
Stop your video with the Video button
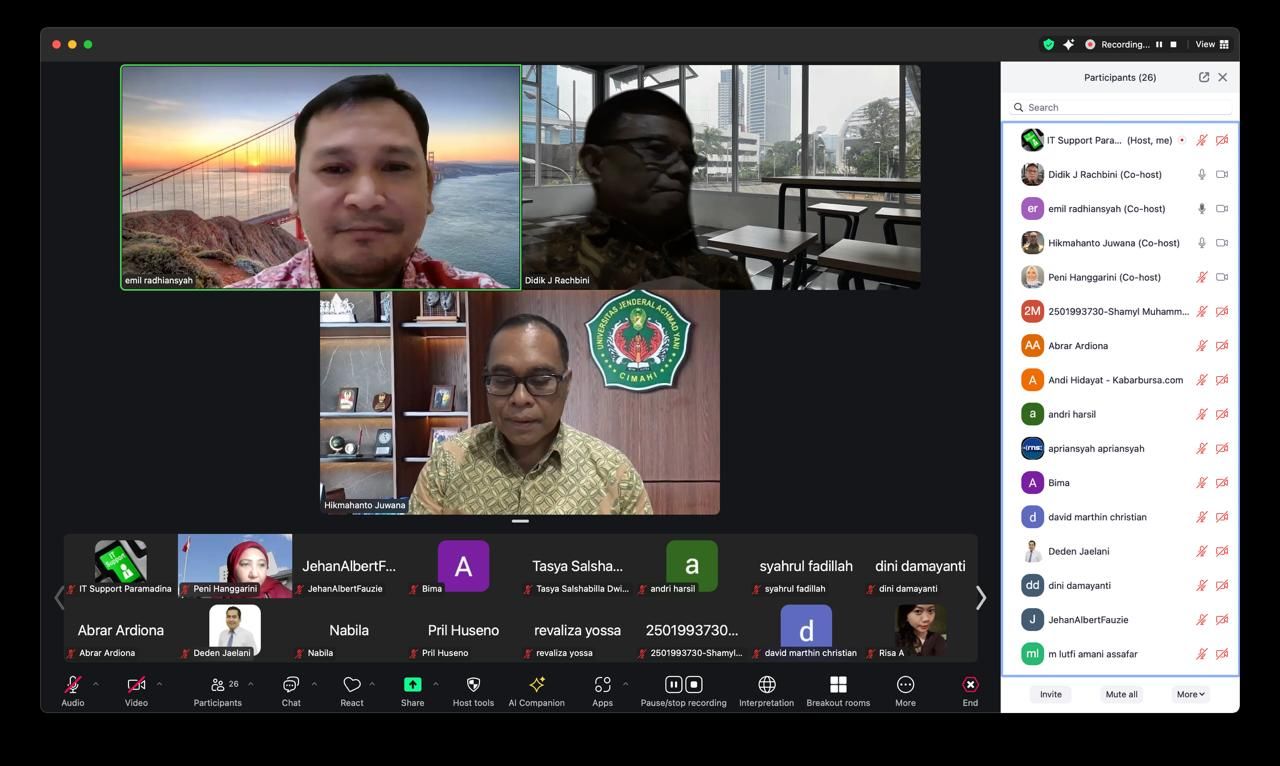click(136, 690)
